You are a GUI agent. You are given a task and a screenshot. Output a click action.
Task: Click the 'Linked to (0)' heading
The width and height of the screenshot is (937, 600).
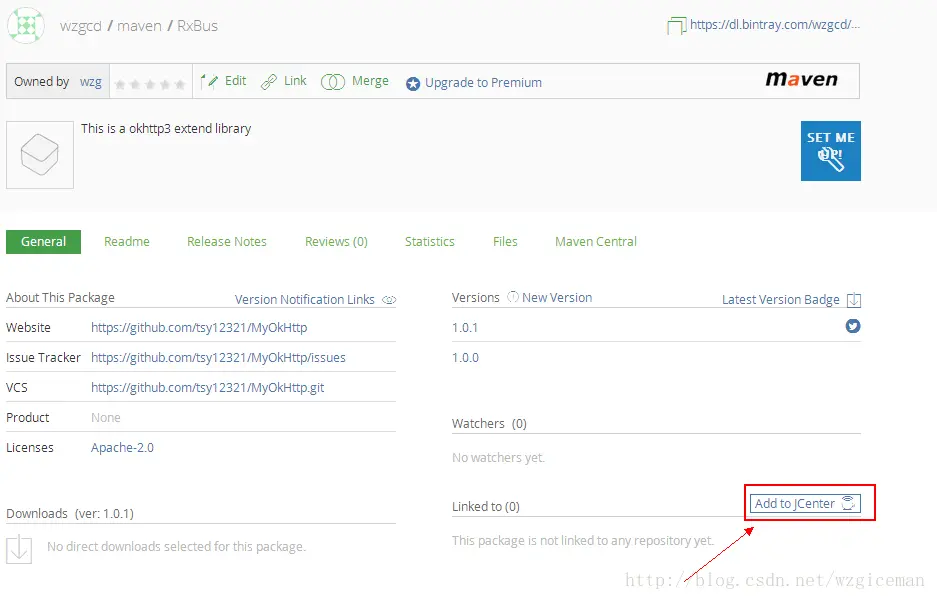pyautogui.click(x=486, y=507)
